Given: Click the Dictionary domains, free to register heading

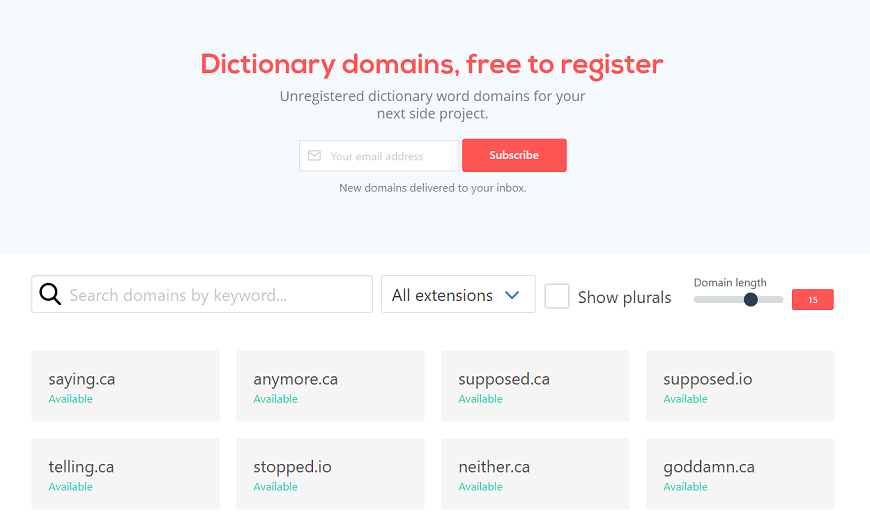Looking at the screenshot, I should [432, 64].
